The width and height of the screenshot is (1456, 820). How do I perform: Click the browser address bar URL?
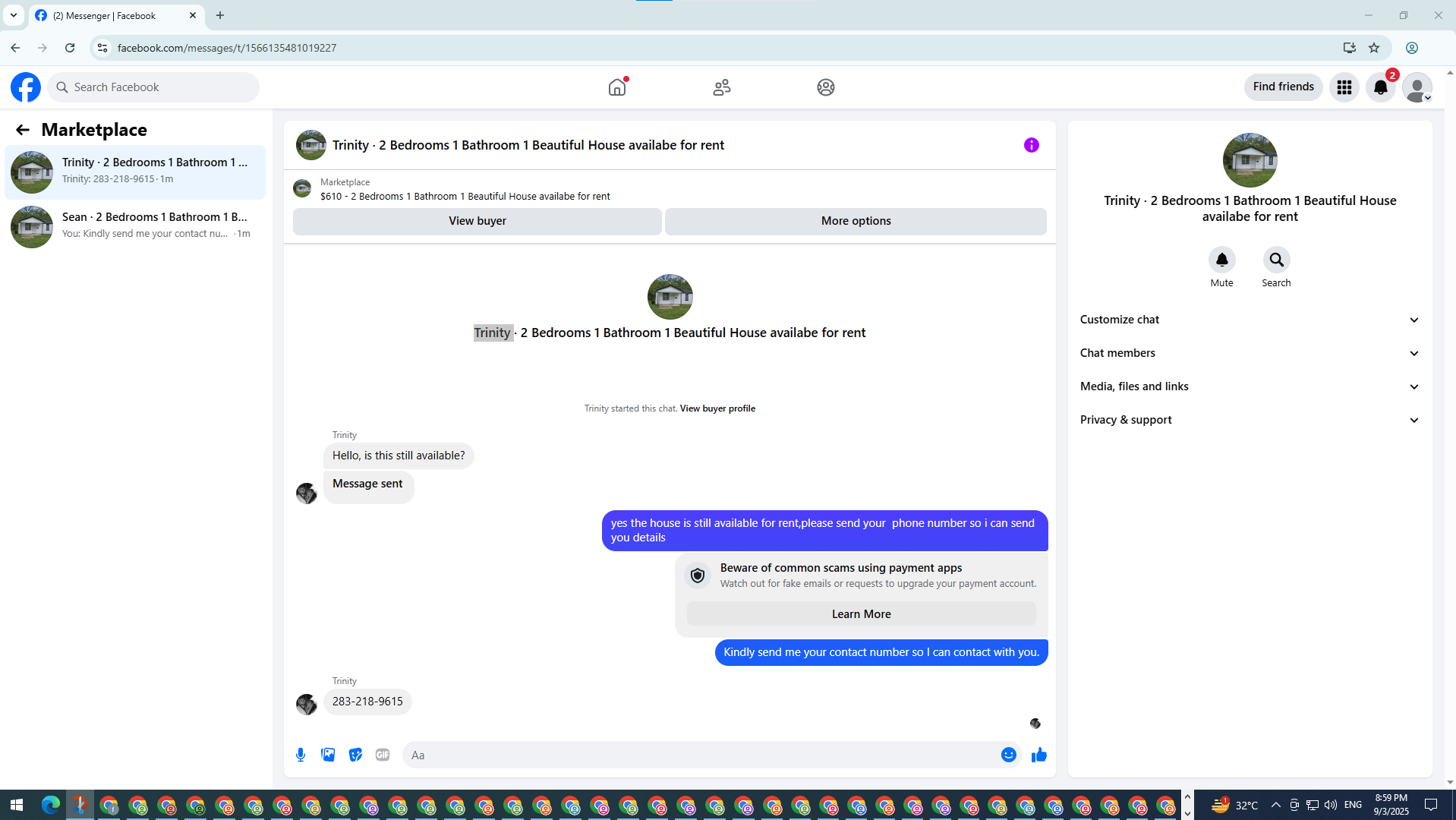[227, 48]
